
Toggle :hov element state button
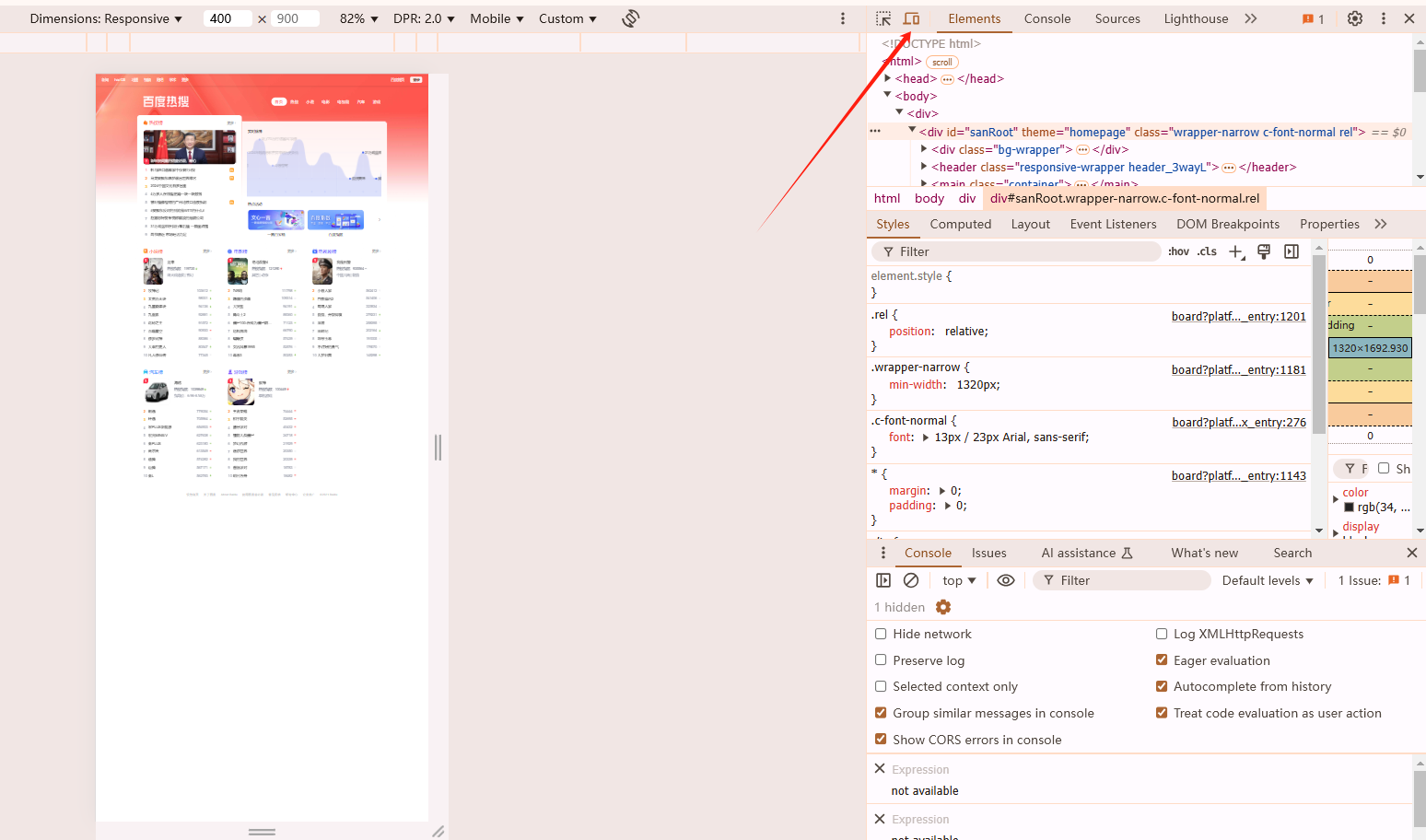(x=1178, y=251)
